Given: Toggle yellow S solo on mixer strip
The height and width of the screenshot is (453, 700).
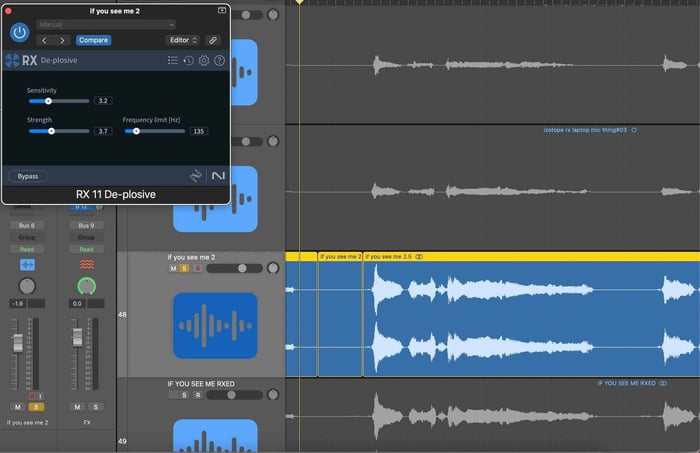Looking at the screenshot, I should pos(36,407).
